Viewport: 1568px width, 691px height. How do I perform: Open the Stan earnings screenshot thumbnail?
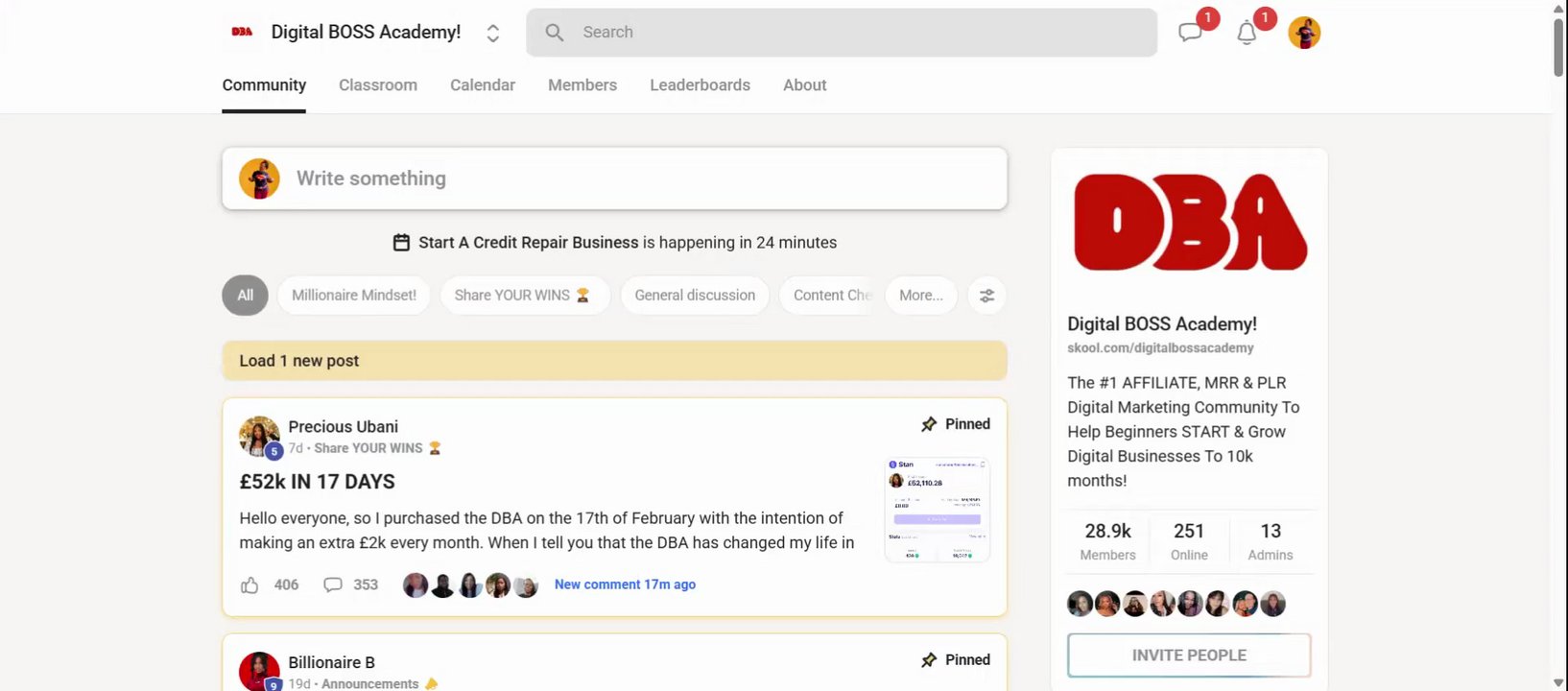[937, 510]
